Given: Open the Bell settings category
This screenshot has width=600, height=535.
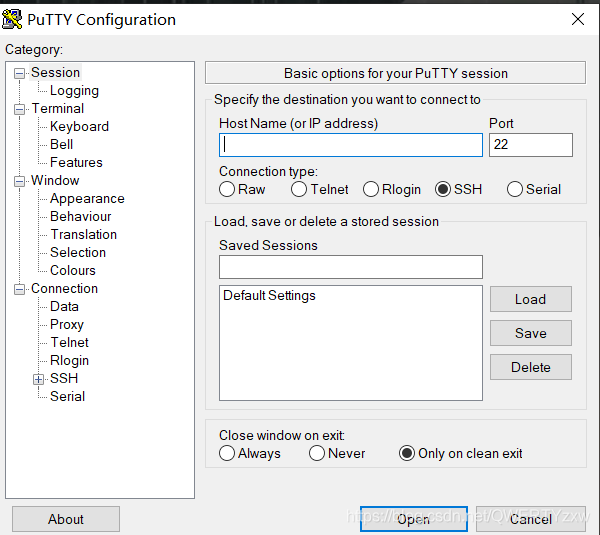Looking at the screenshot, I should pyautogui.click(x=61, y=144).
